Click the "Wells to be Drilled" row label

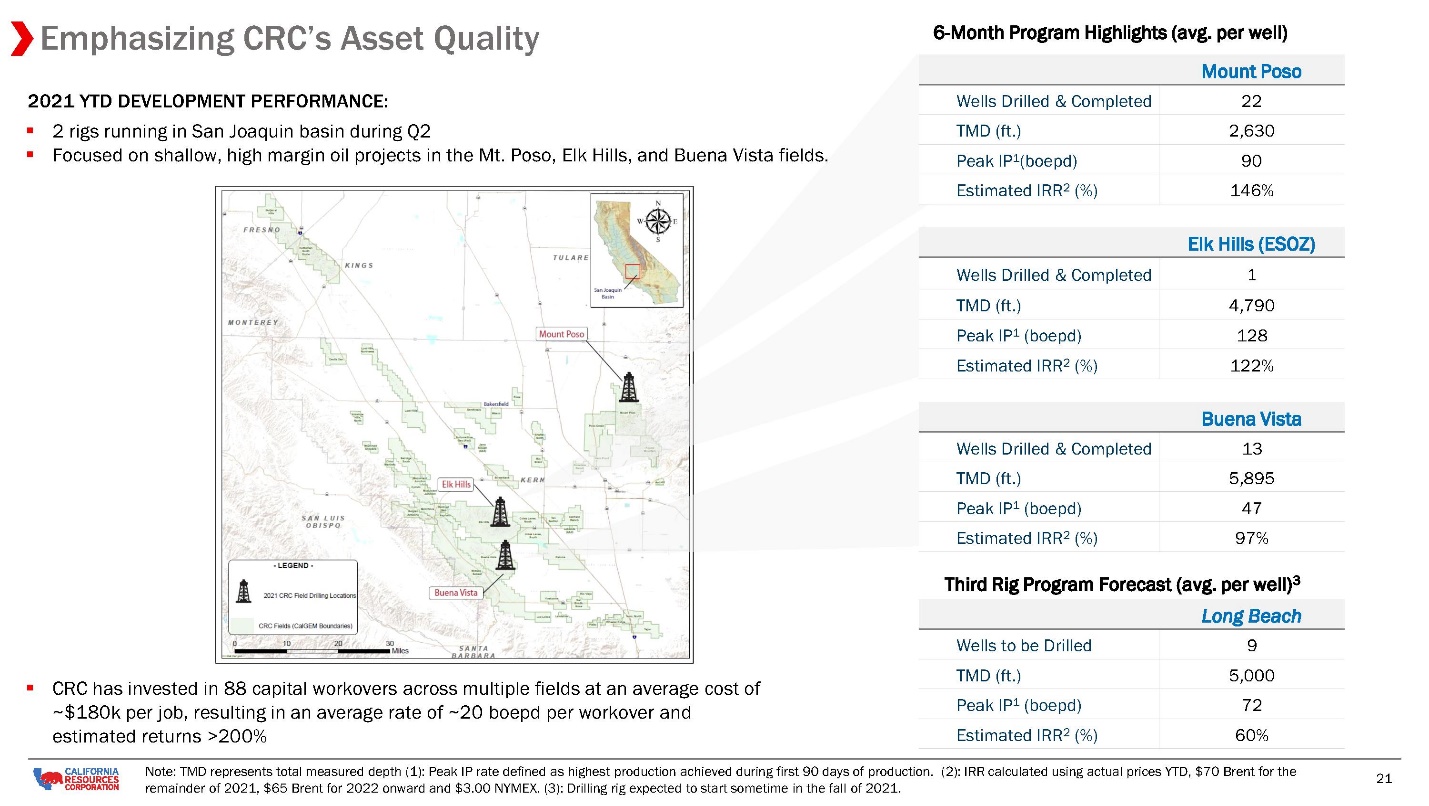click(1024, 645)
